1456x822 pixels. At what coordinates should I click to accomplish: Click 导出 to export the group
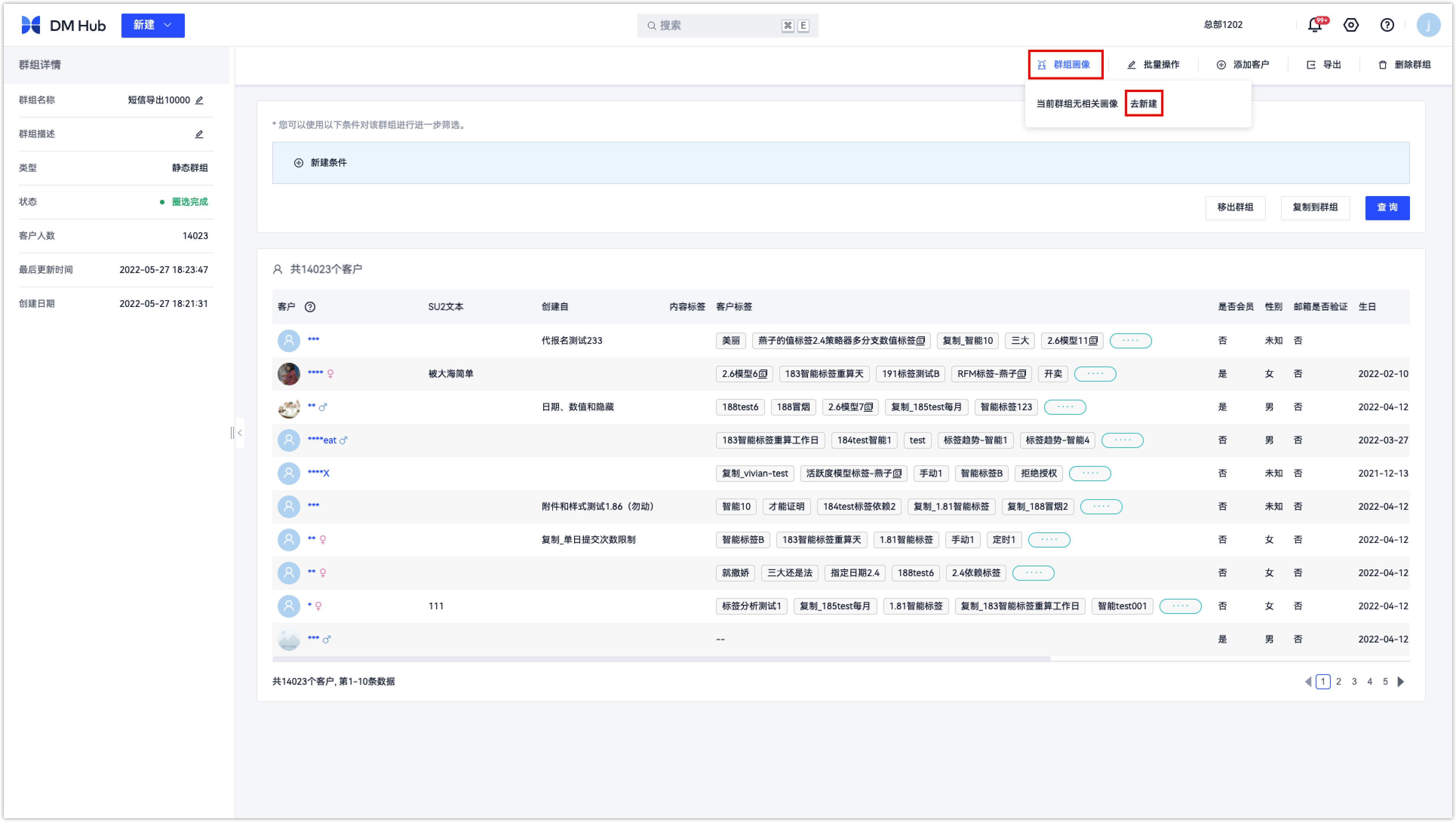pos(1324,64)
